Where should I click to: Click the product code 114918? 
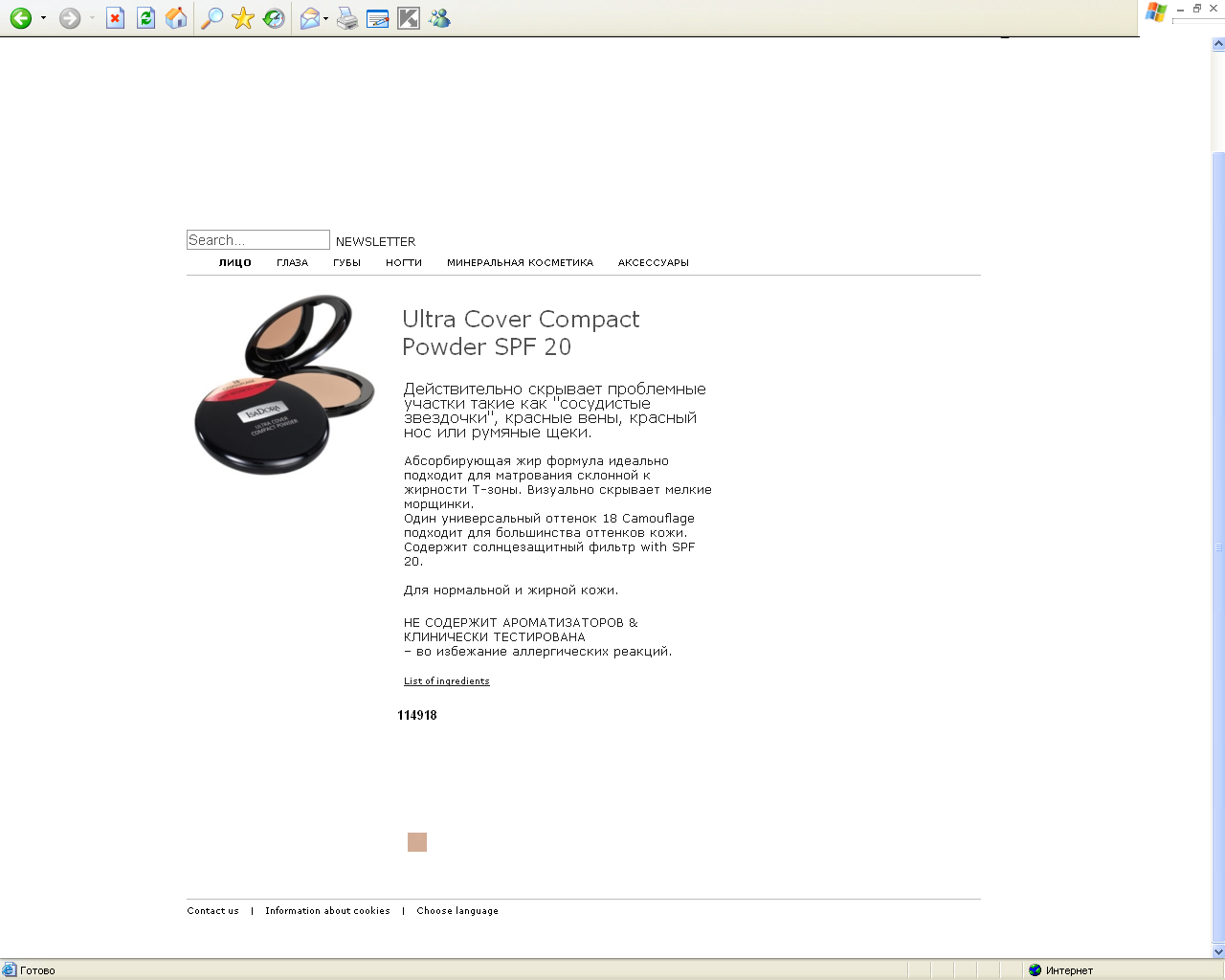tap(417, 715)
